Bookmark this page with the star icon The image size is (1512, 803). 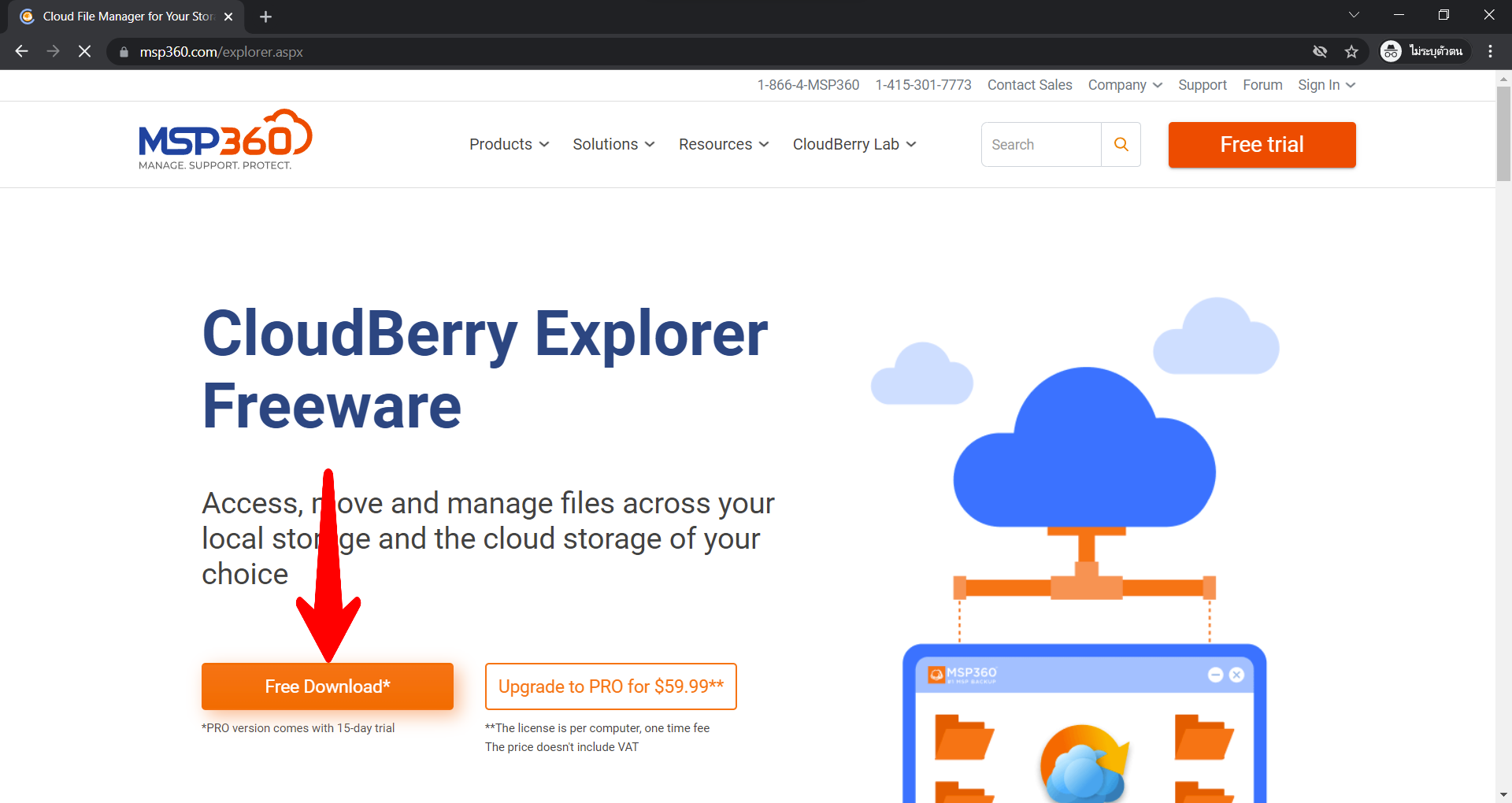pos(1351,51)
